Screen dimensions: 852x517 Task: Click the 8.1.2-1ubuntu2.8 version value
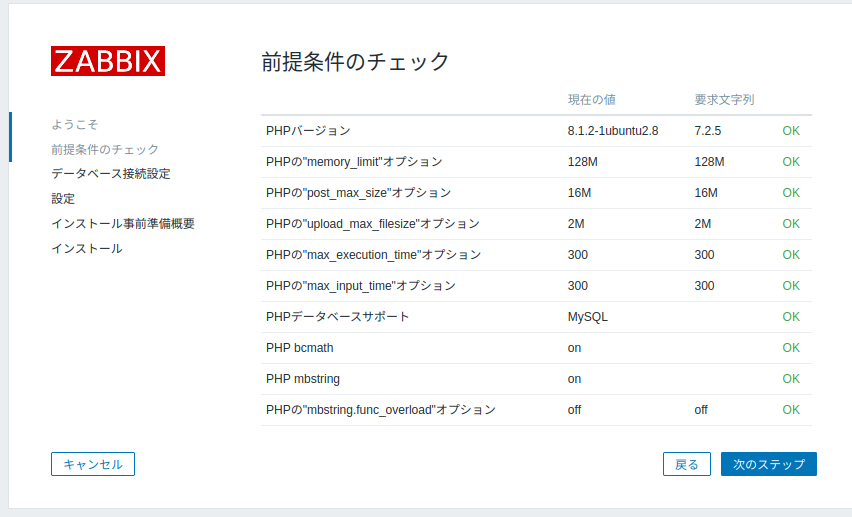tap(613, 131)
